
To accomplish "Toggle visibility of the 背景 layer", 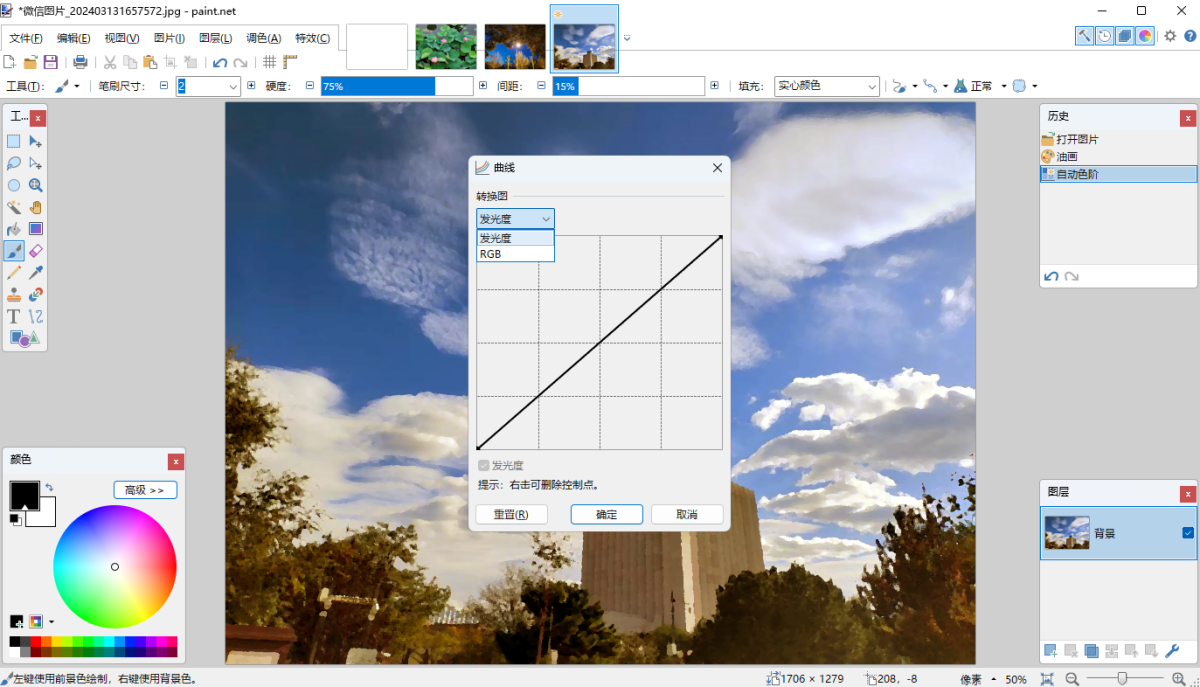I will pyautogui.click(x=1188, y=533).
